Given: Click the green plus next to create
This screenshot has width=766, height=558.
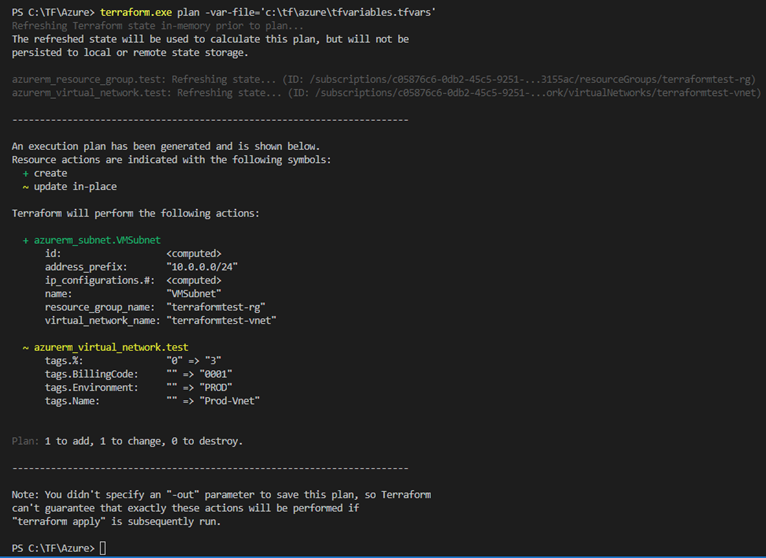Looking at the screenshot, I should [25, 173].
